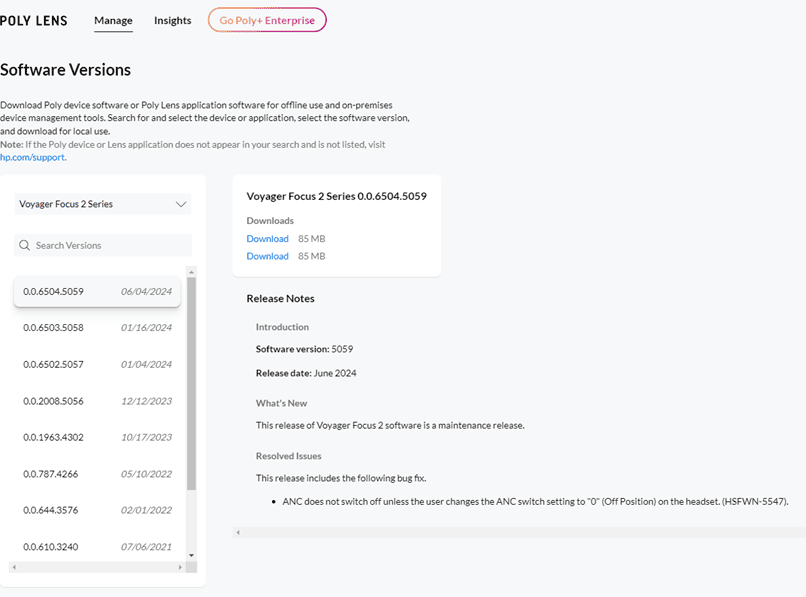The width and height of the screenshot is (806, 597).
Task: Click the version list scroll up arrow
Action: click(x=192, y=271)
